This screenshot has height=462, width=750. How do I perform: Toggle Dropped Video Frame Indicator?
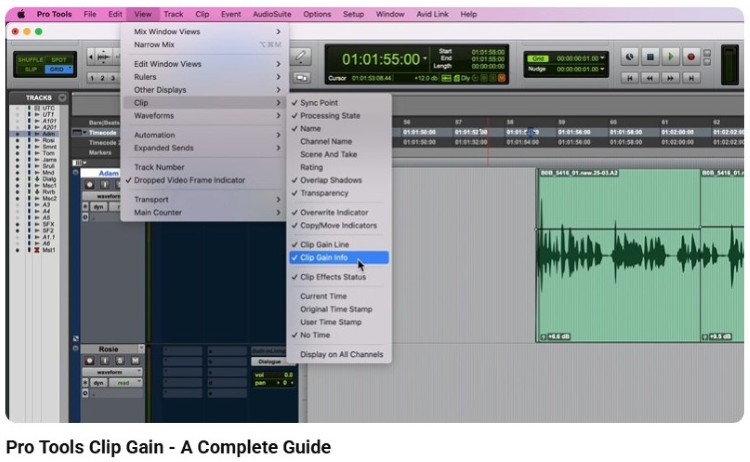204,180
